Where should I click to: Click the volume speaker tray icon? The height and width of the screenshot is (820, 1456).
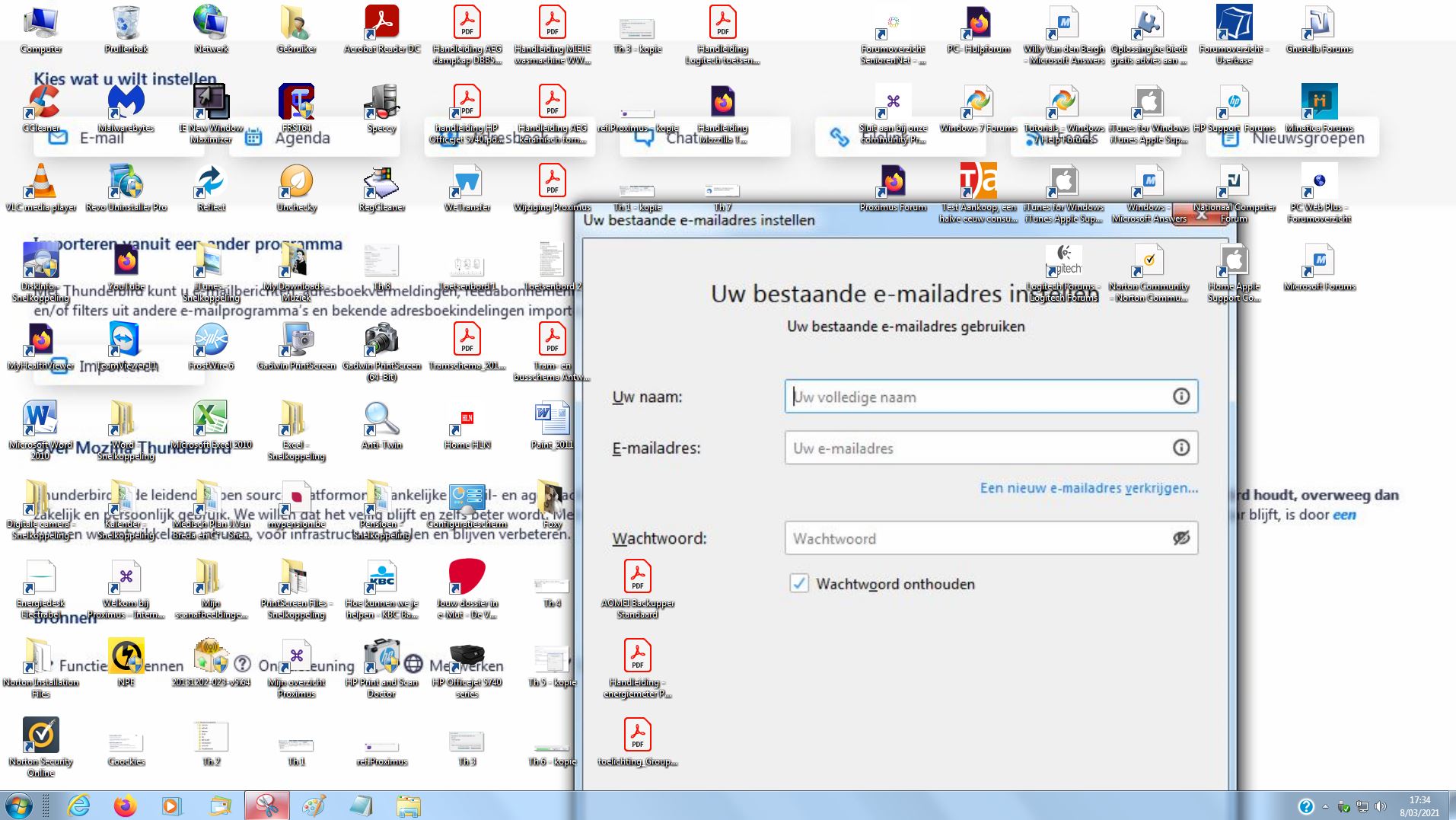point(1381,806)
